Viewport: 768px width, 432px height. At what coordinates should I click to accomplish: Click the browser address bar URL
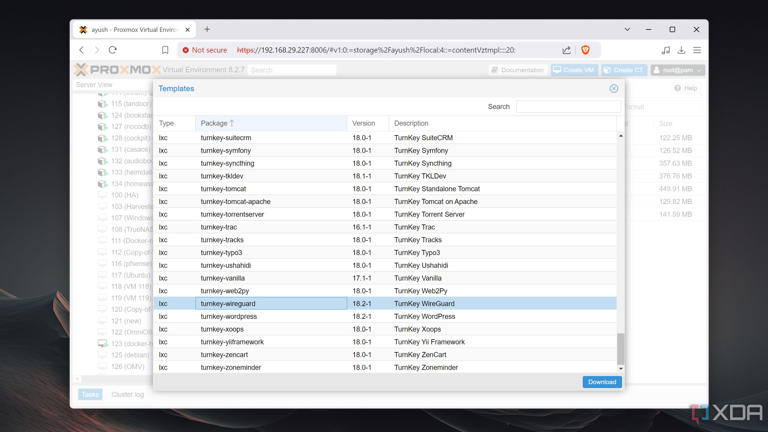click(x=376, y=50)
